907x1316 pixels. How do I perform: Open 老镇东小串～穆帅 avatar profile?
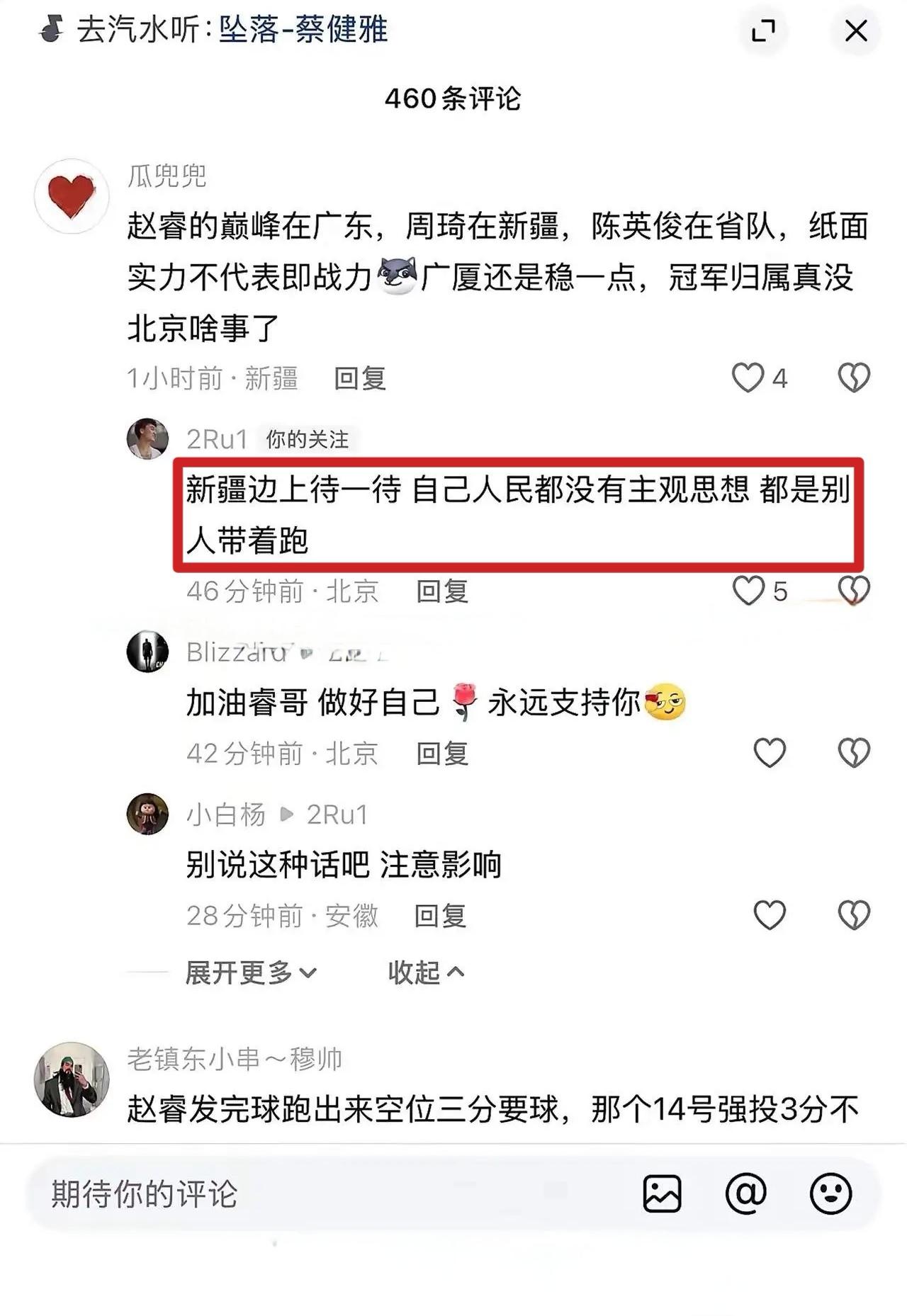[x=72, y=1079]
